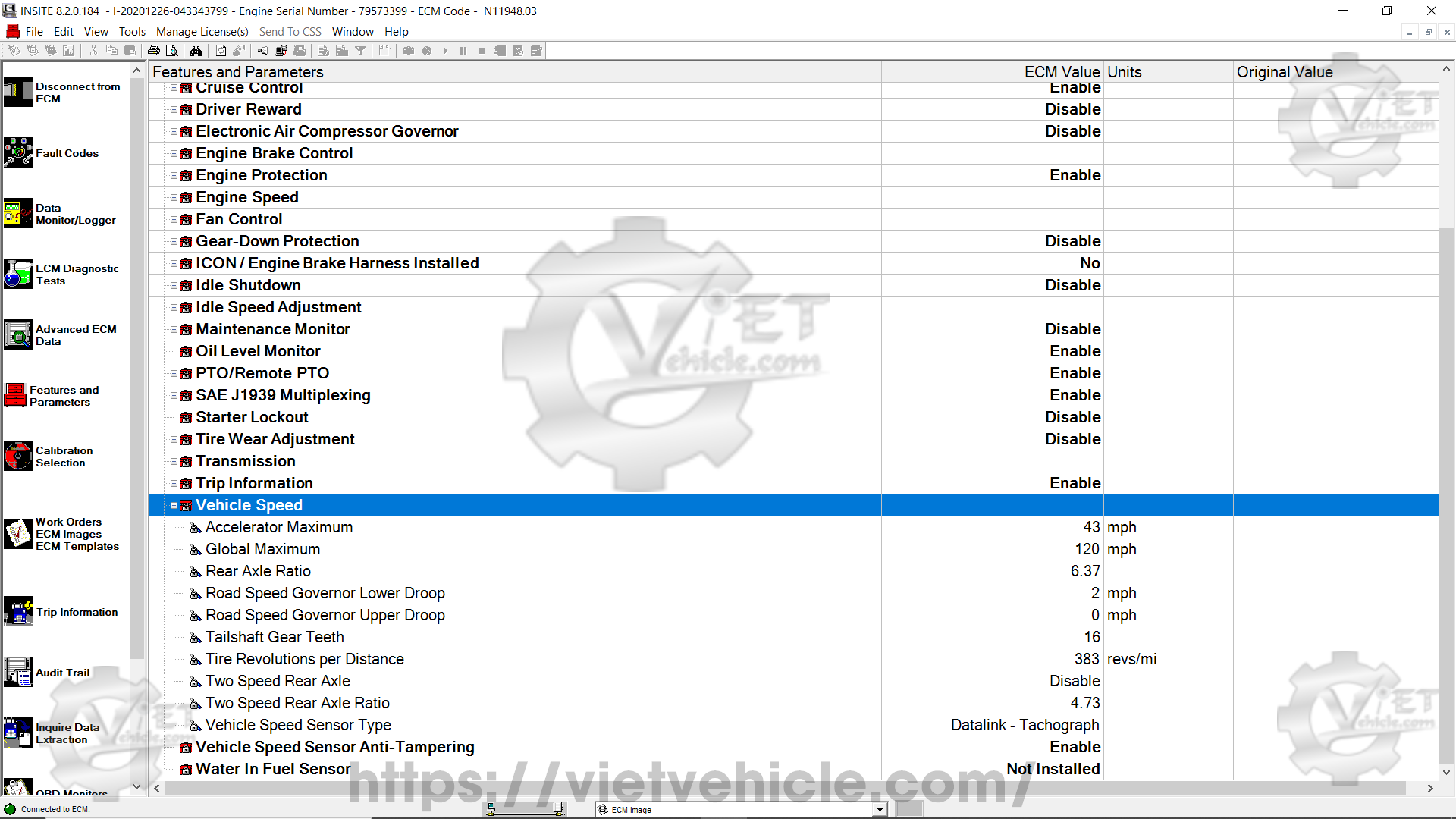This screenshot has height=819, width=1456.
Task: Open Audit Trail sidebar icon
Action: [18, 672]
